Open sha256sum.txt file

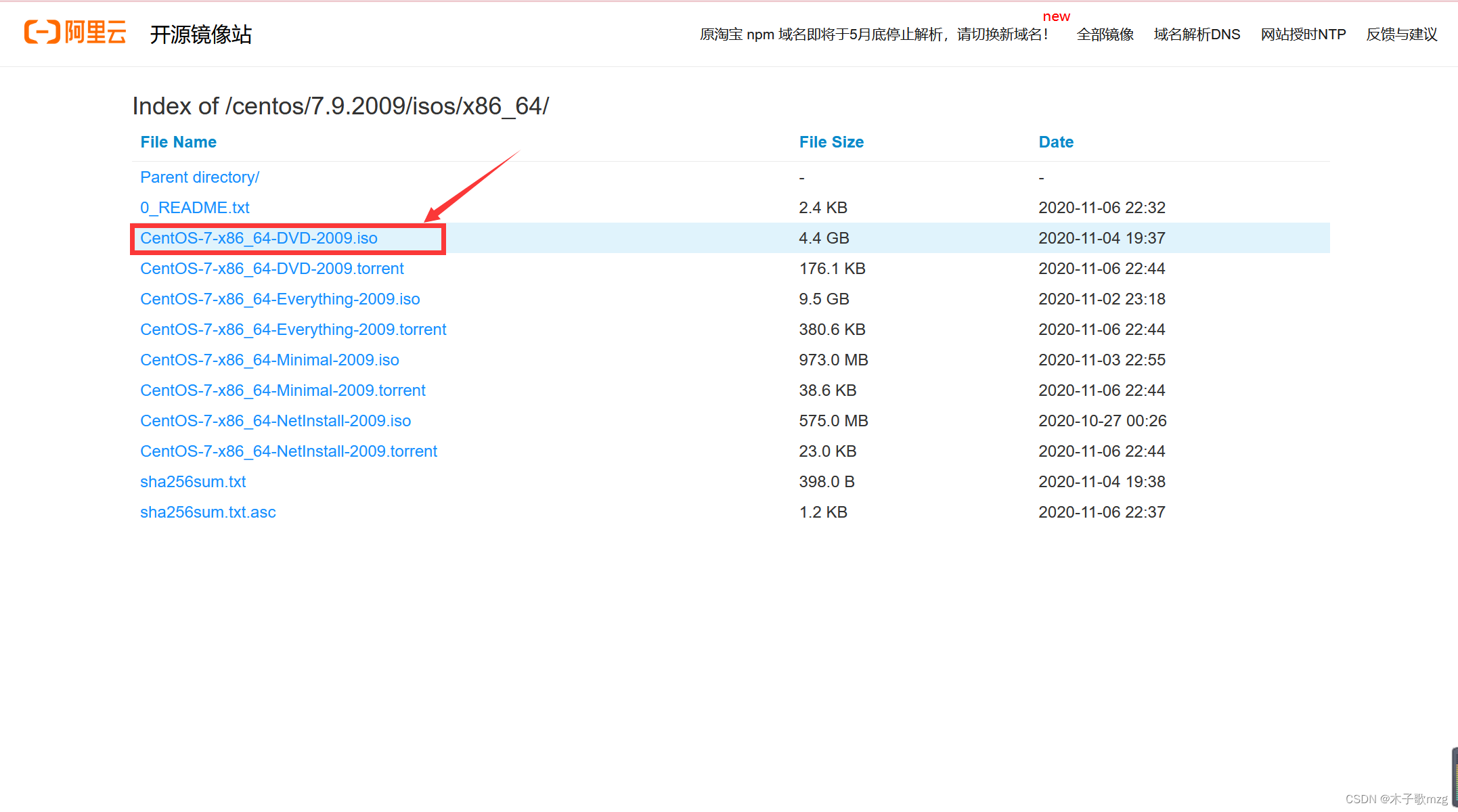point(193,482)
